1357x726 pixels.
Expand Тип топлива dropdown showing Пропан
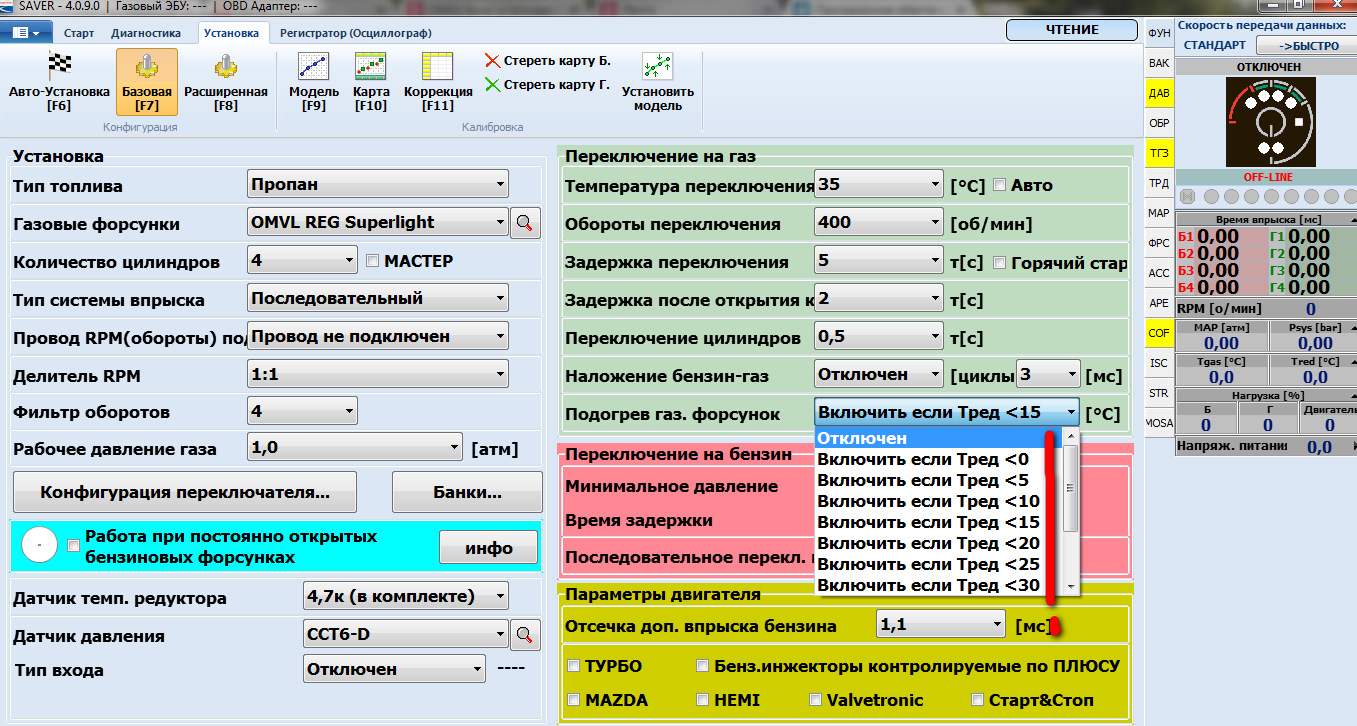377,184
